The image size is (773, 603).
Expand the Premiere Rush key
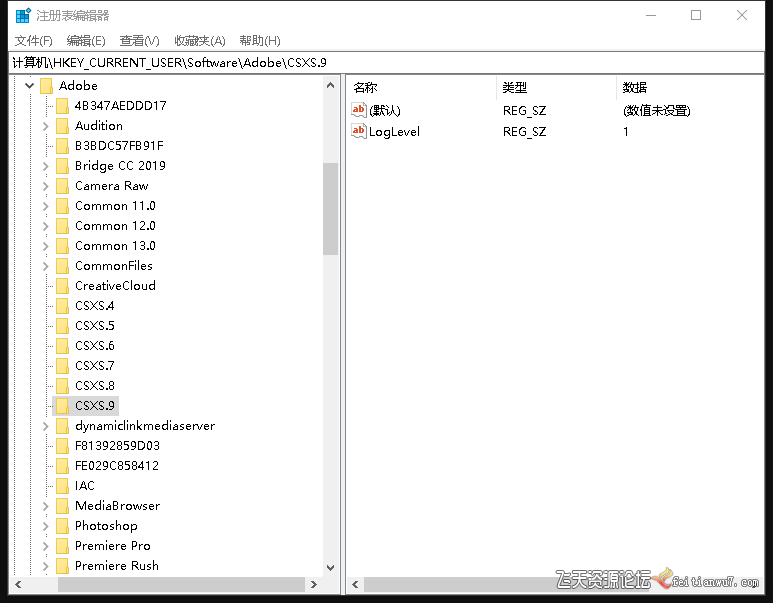[46, 566]
